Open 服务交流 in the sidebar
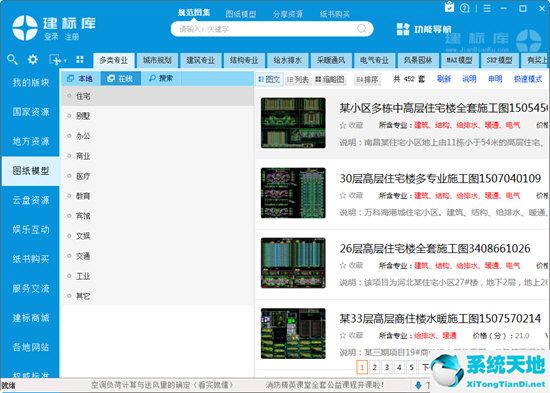The height and width of the screenshot is (393, 550). (31, 289)
